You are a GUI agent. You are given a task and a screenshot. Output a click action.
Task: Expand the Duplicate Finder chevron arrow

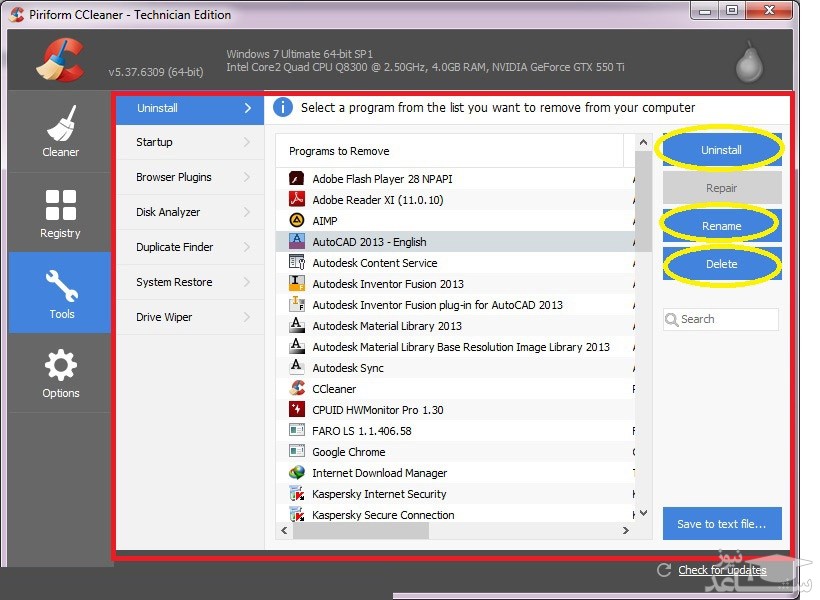[x=247, y=247]
